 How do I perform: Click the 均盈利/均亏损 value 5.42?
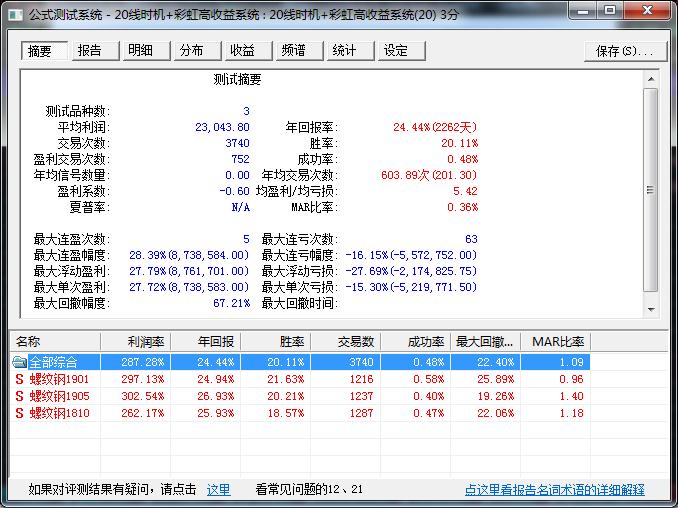(x=465, y=191)
